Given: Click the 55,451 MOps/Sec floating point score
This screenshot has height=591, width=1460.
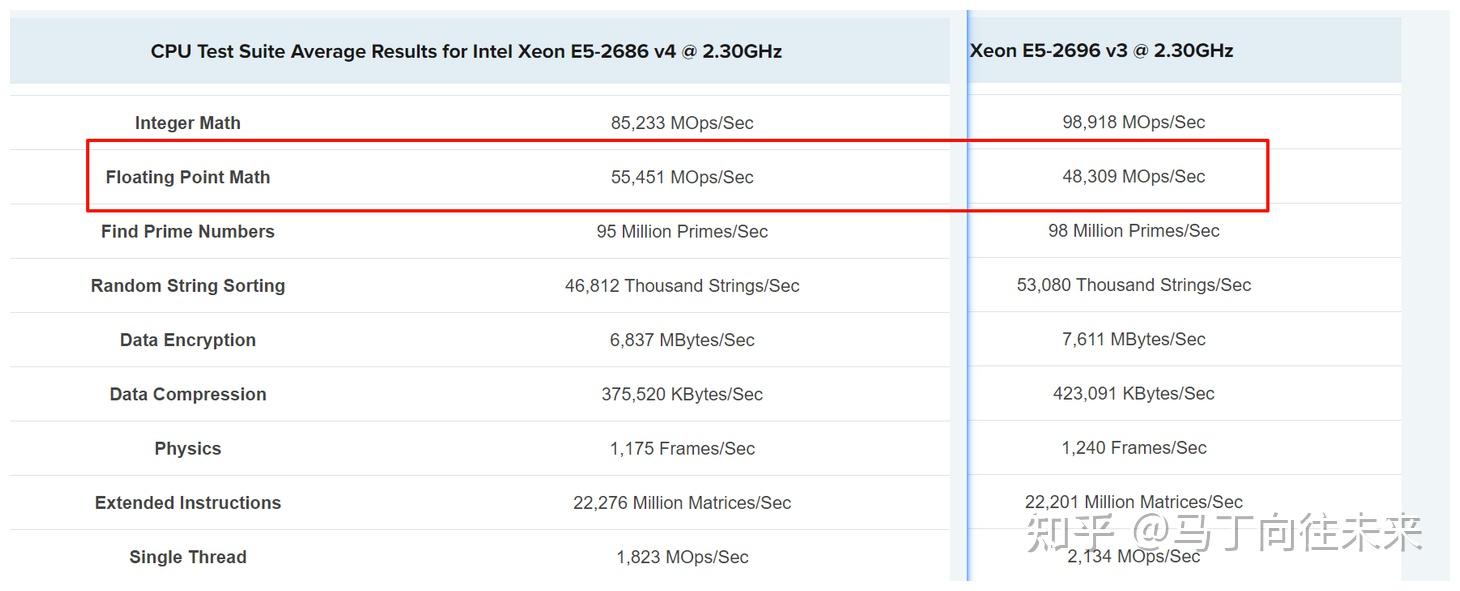Looking at the screenshot, I should tap(682, 177).
